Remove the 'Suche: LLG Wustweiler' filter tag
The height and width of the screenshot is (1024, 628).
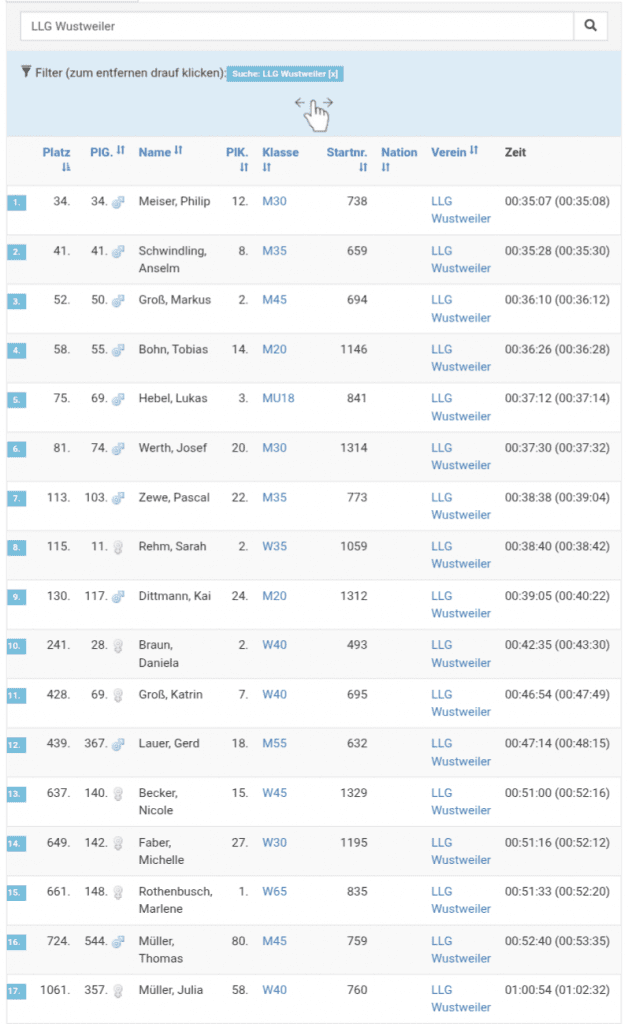pos(285,74)
